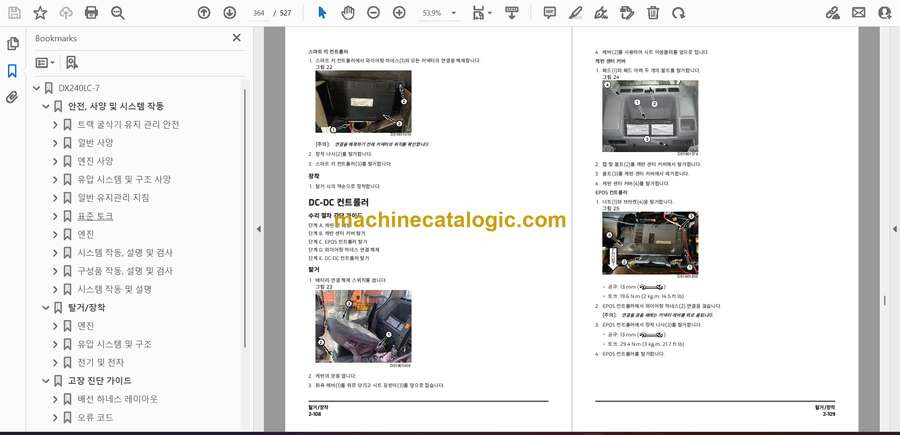The image size is (900, 435).
Task: Open the 배선 하네스 레이아웃 bookmark
Action: pyautogui.click(x=118, y=399)
